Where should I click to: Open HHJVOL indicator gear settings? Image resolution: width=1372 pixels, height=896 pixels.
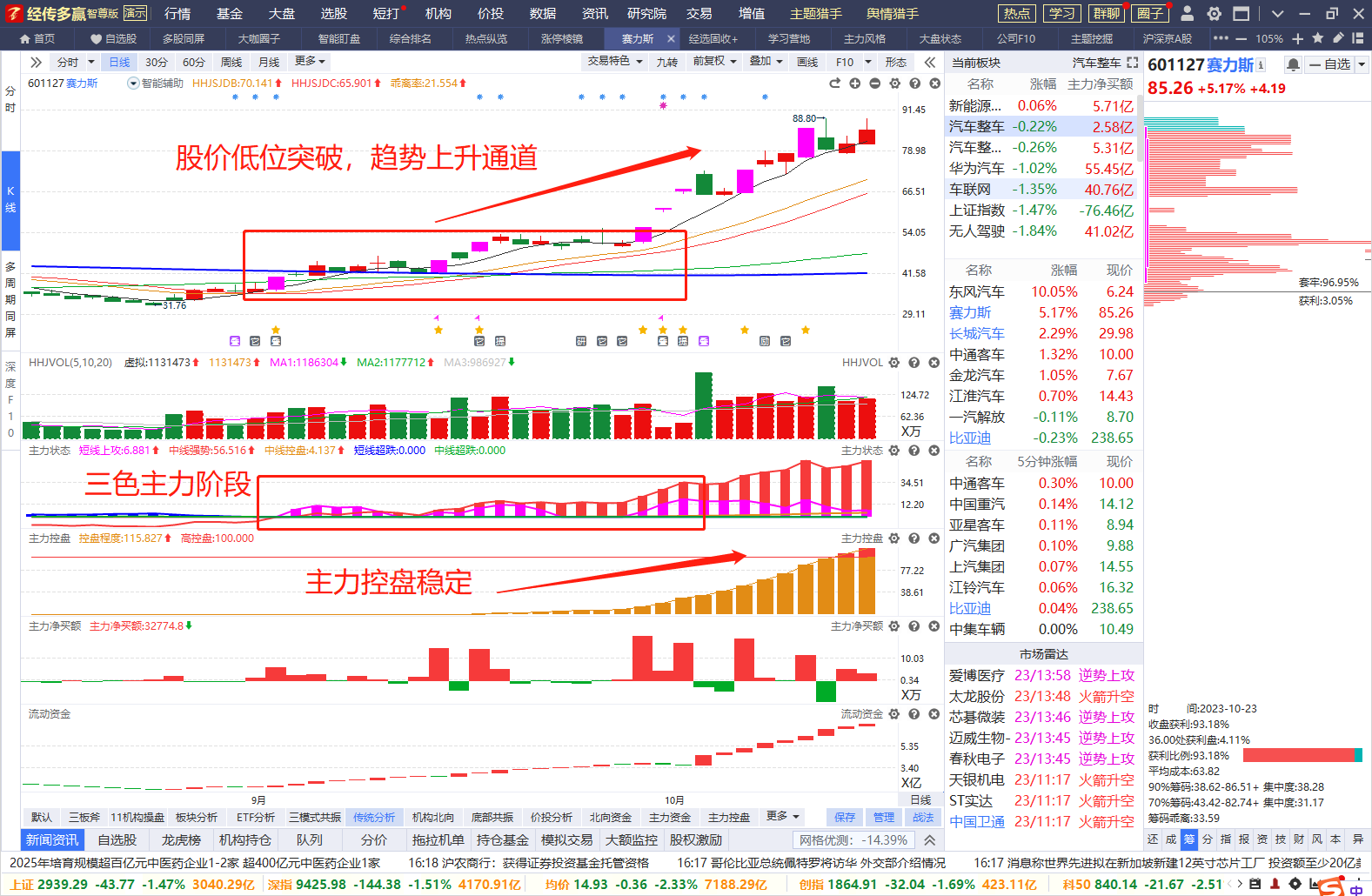(x=894, y=363)
